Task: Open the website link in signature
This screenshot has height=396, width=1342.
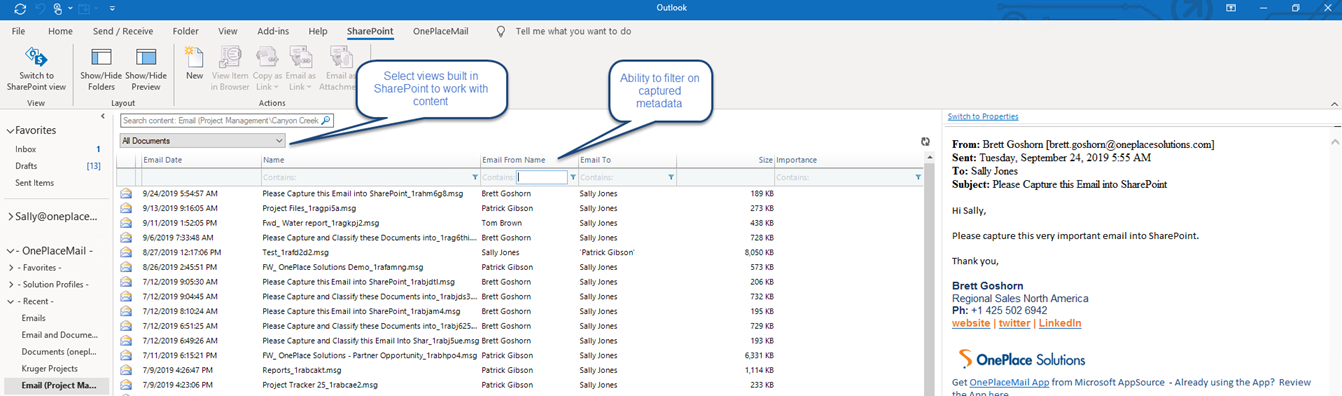Action: (971, 323)
